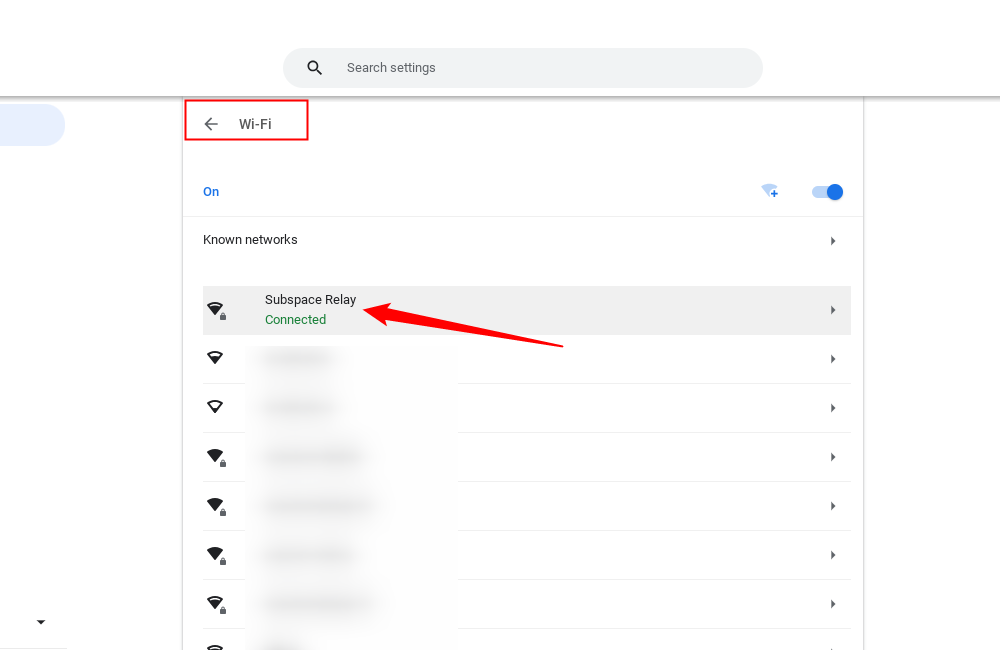Click the back arrow to exit Wi-Fi settings
1000x650 pixels.
[210, 123]
